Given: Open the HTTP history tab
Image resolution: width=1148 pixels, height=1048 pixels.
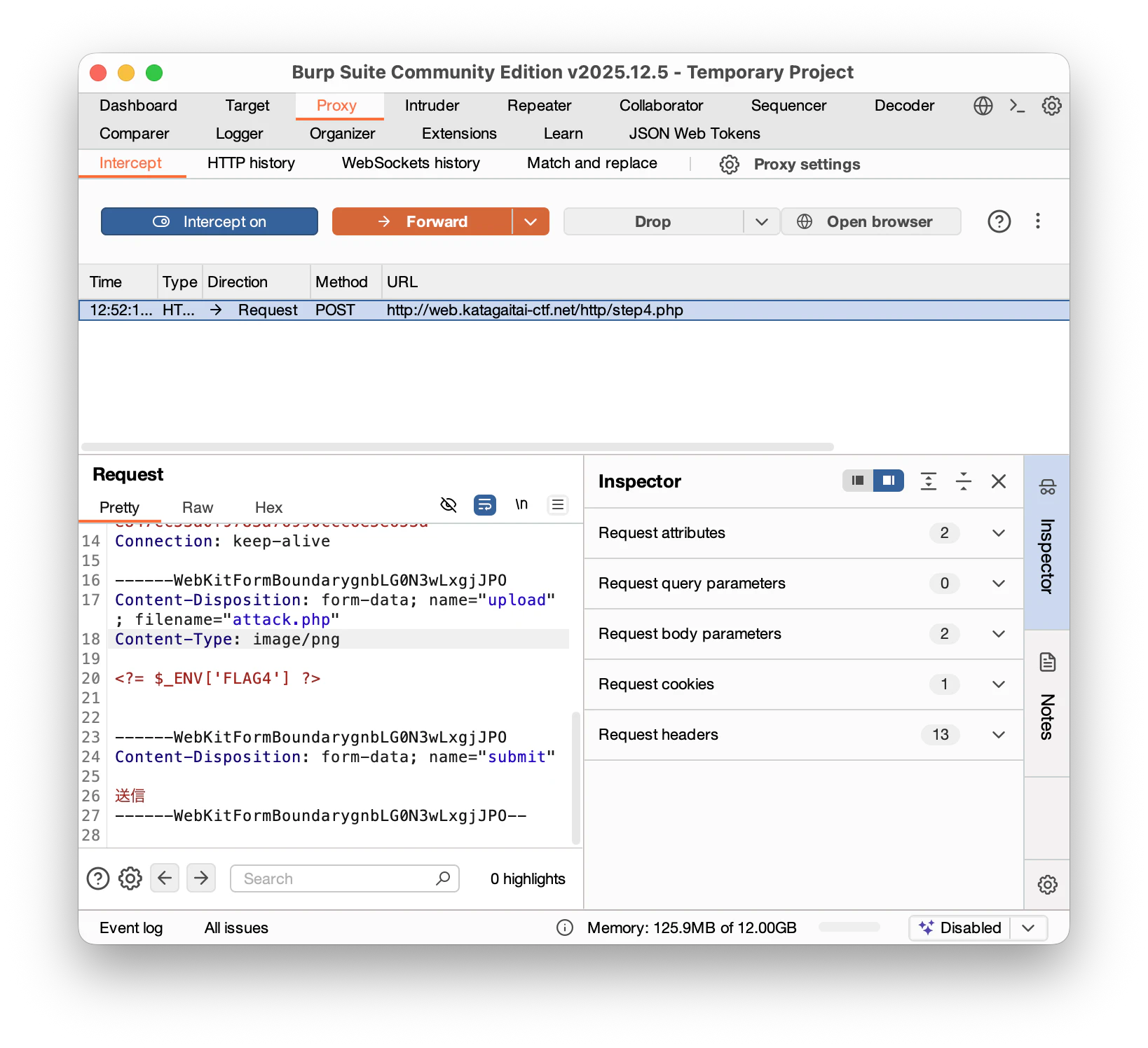Looking at the screenshot, I should (251, 163).
